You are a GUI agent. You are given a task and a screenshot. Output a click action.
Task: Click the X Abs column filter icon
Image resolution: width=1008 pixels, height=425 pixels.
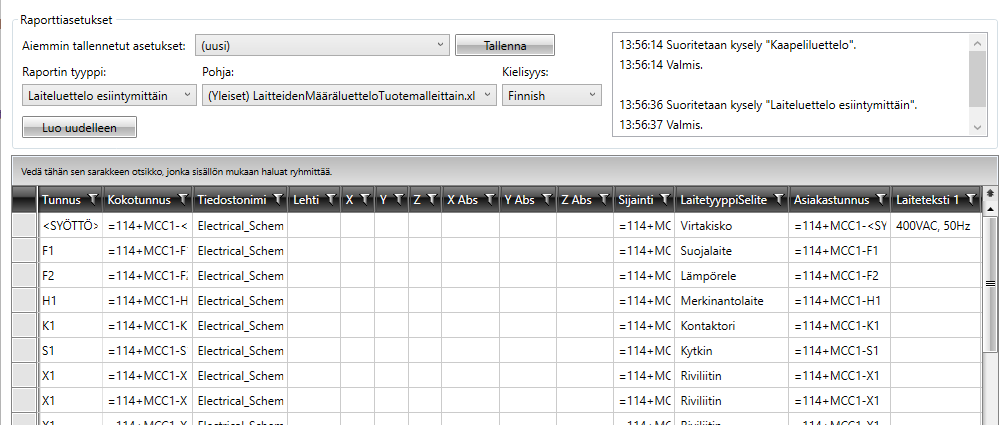487,199
